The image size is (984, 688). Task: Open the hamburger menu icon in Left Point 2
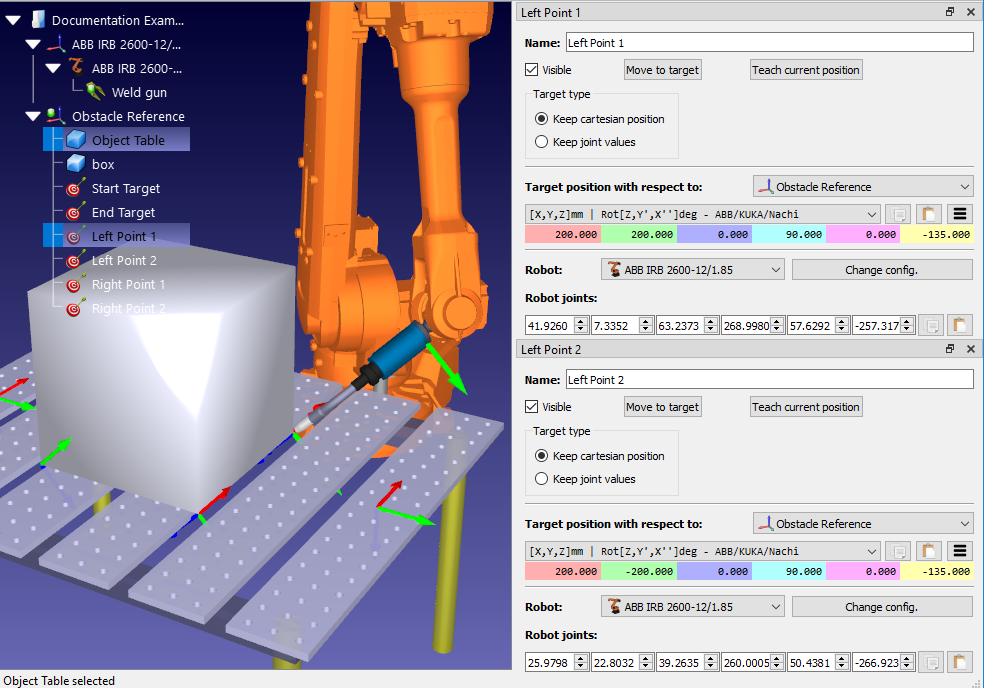[x=960, y=551]
